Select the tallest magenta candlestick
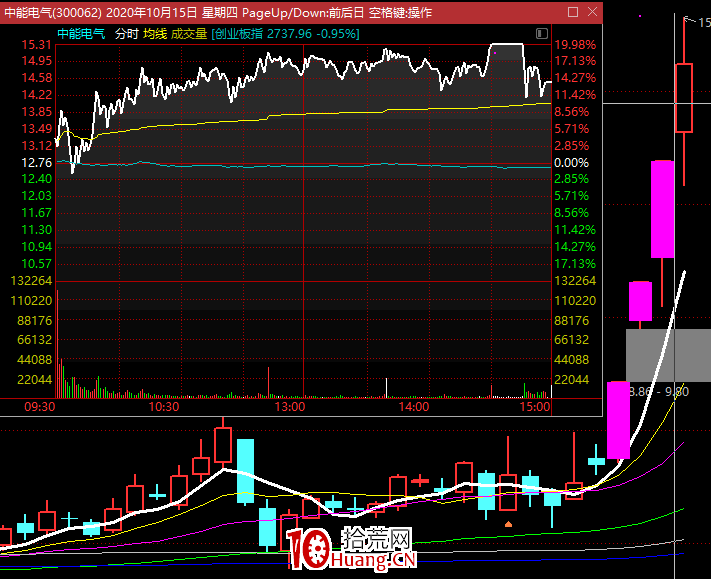The height and width of the screenshot is (579, 711). click(x=661, y=209)
